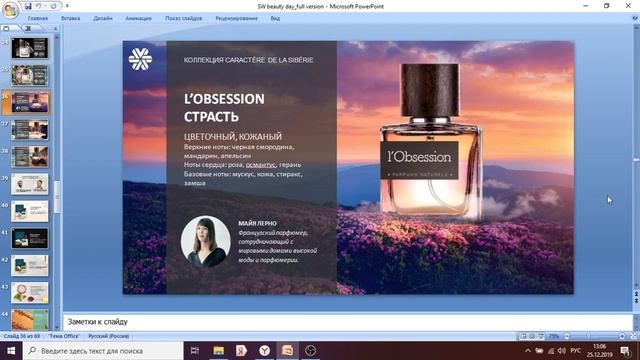Click the Слайд 36 из 69 status indicator
The height and width of the screenshot is (360, 640).
pyautogui.click(x=22, y=336)
